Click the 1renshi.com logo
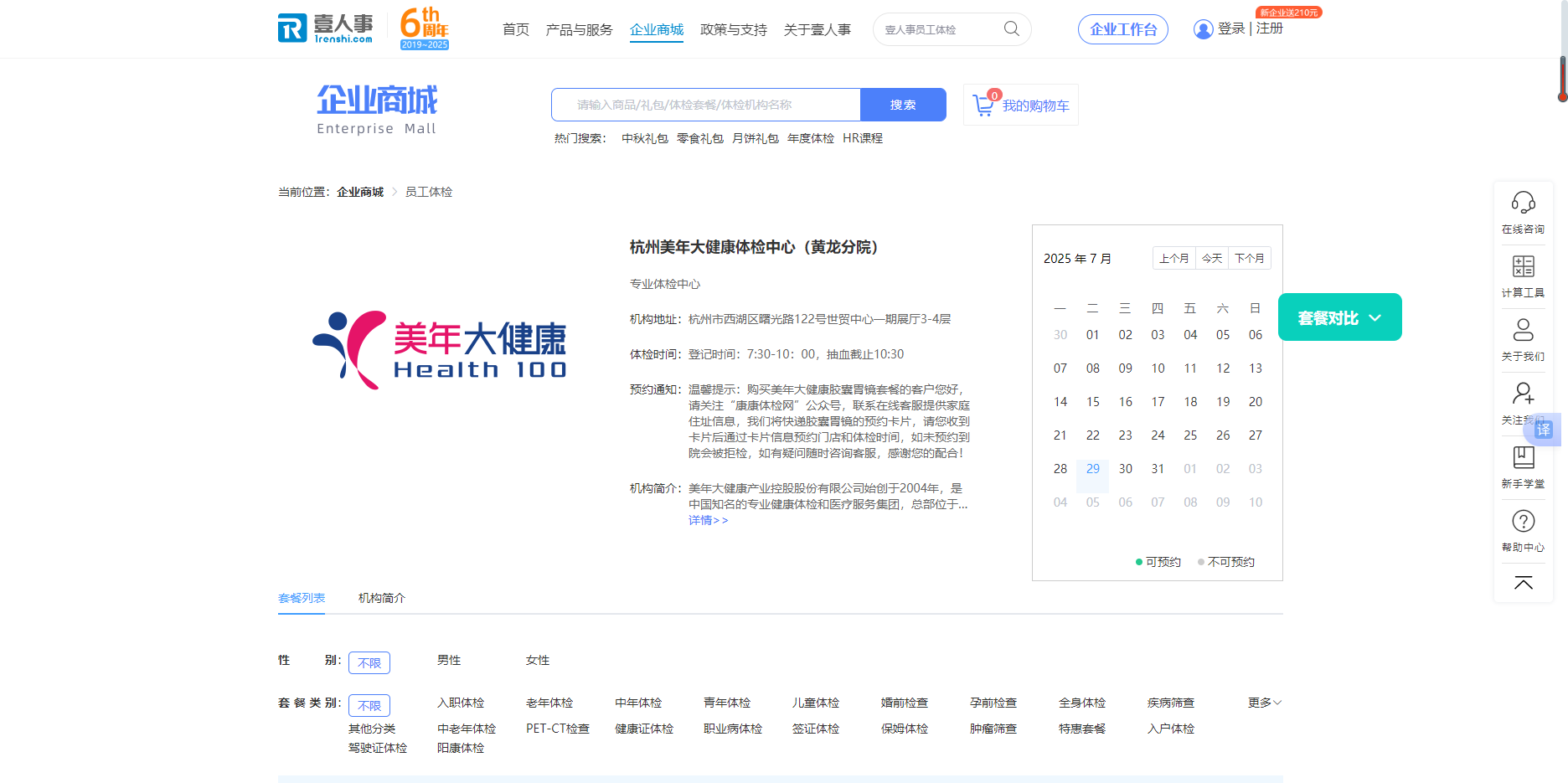The width and height of the screenshot is (1568, 783). [326, 28]
